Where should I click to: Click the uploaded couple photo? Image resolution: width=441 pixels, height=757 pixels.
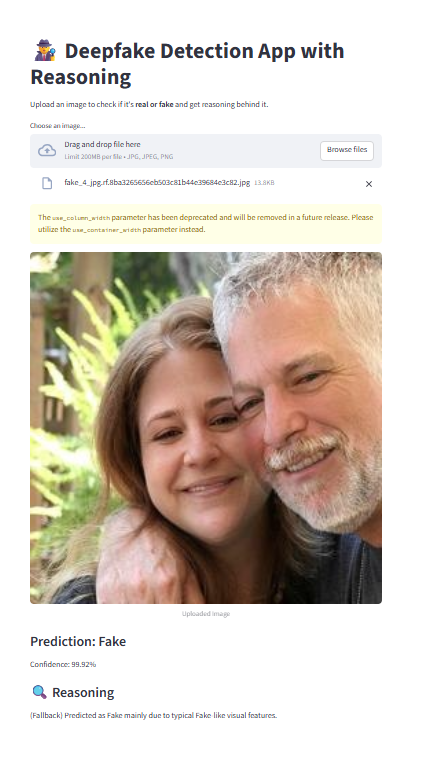pyautogui.click(x=206, y=428)
